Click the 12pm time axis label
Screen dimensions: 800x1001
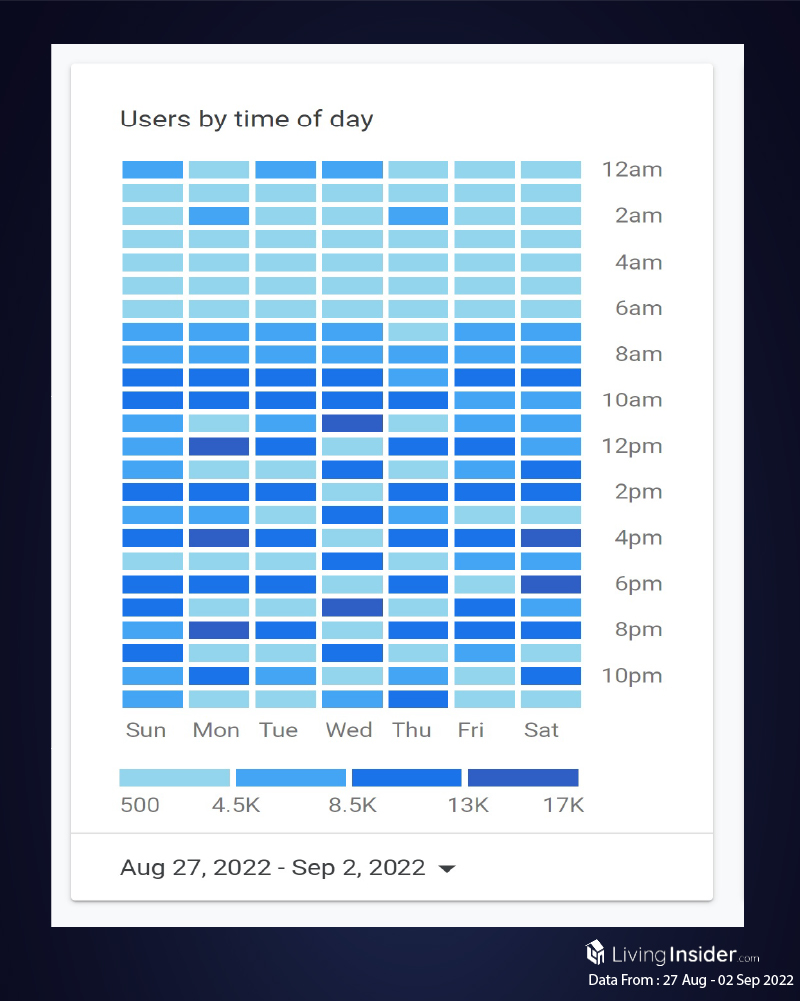point(632,446)
